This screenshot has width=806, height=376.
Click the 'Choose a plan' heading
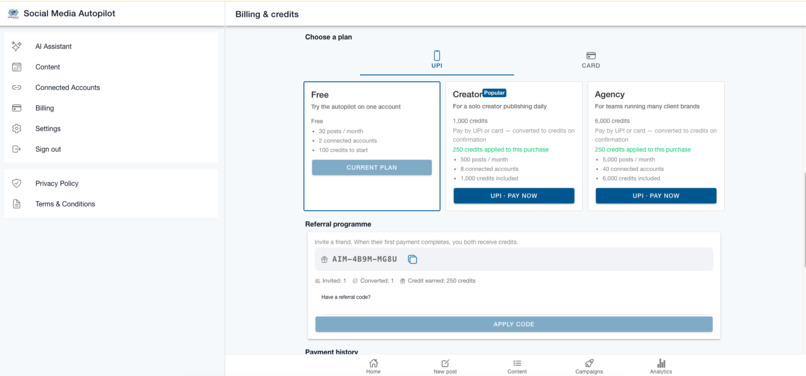(328, 37)
